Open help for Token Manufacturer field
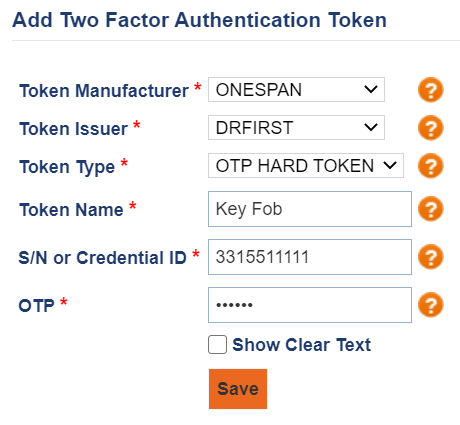This screenshot has height=425, width=460. (x=430, y=90)
